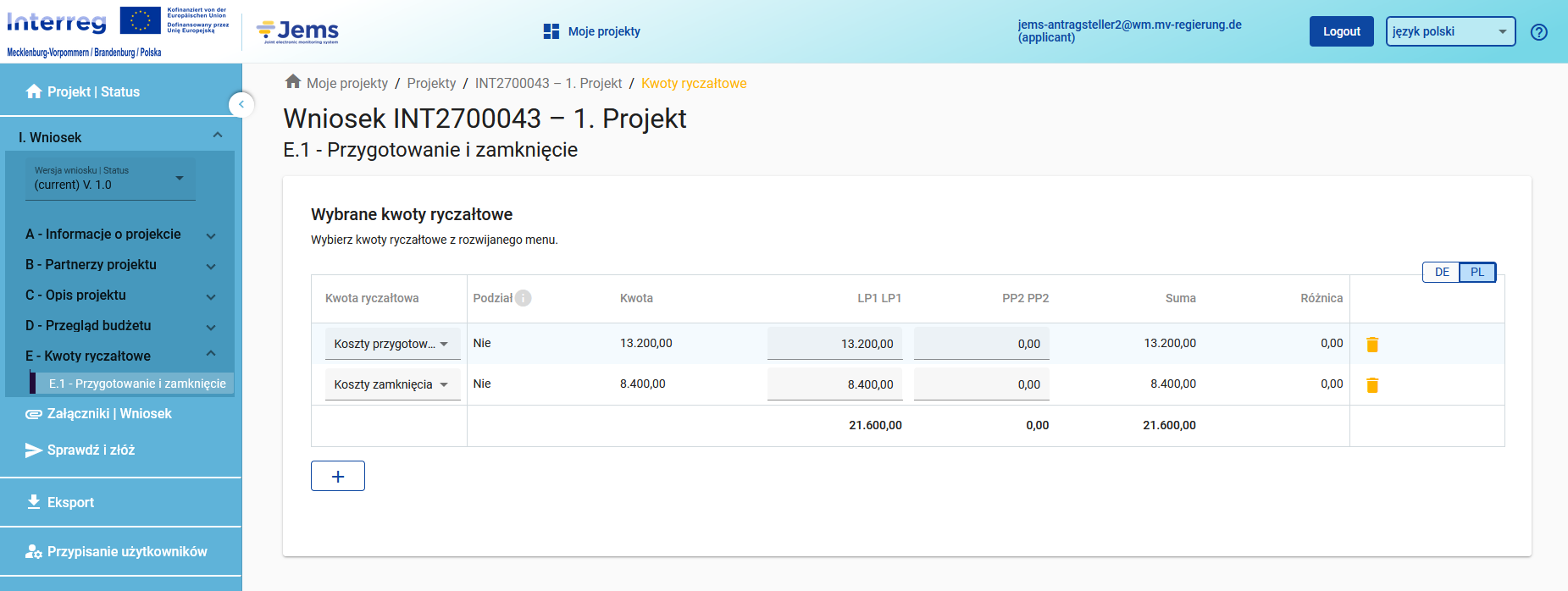Open the język polski language dropdown

1450,31
